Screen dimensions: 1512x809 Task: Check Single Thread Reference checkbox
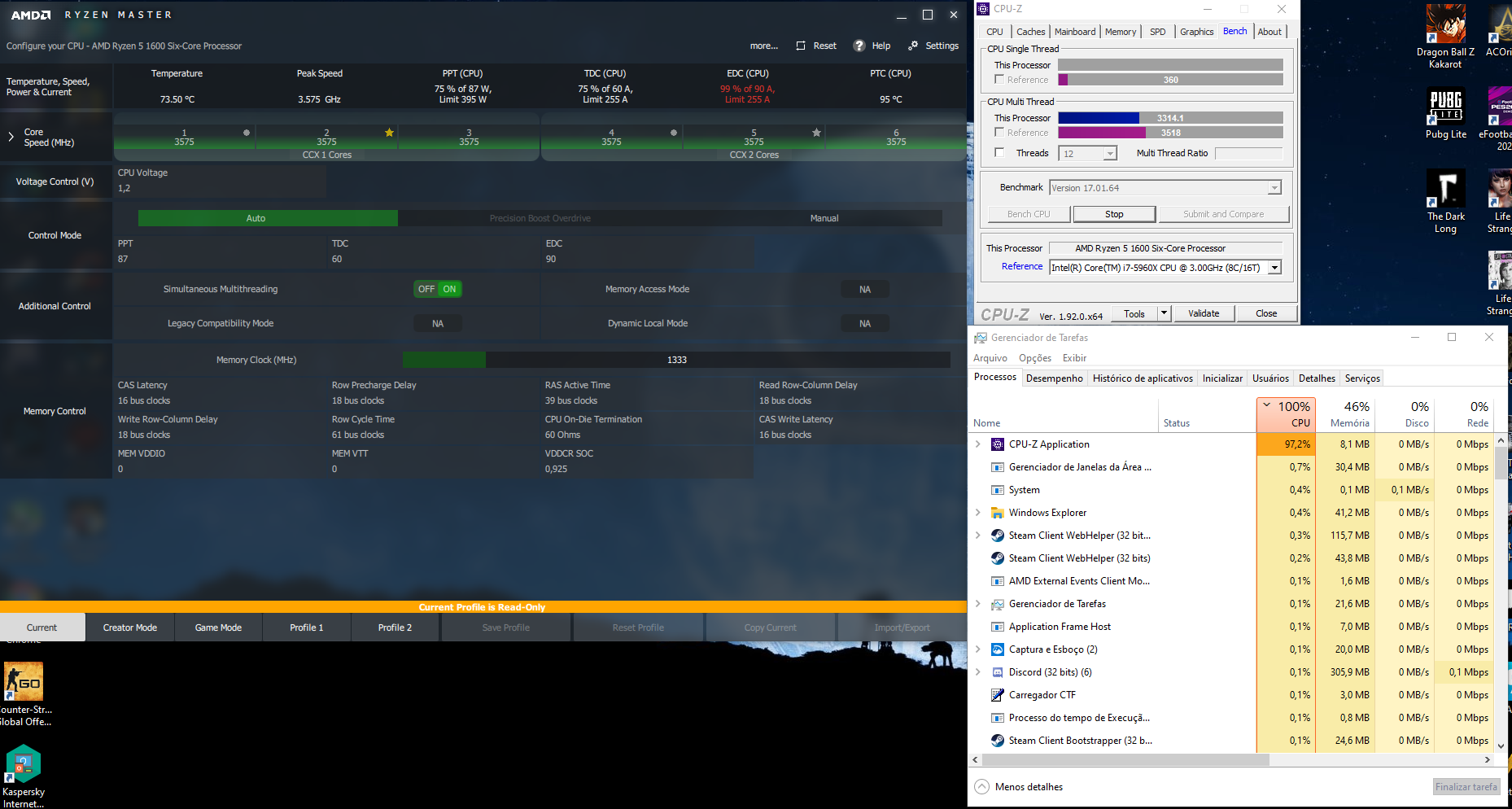click(x=999, y=79)
